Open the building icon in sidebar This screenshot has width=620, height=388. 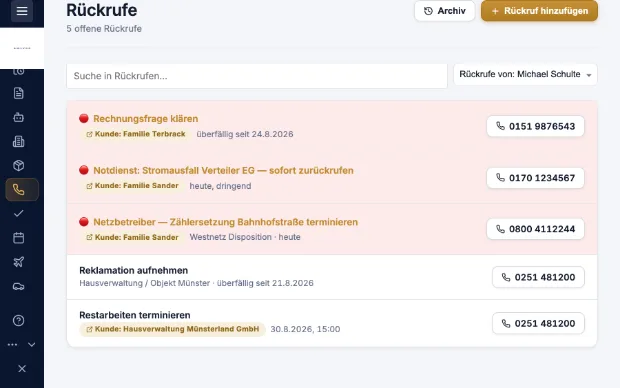click(x=19, y=142)
